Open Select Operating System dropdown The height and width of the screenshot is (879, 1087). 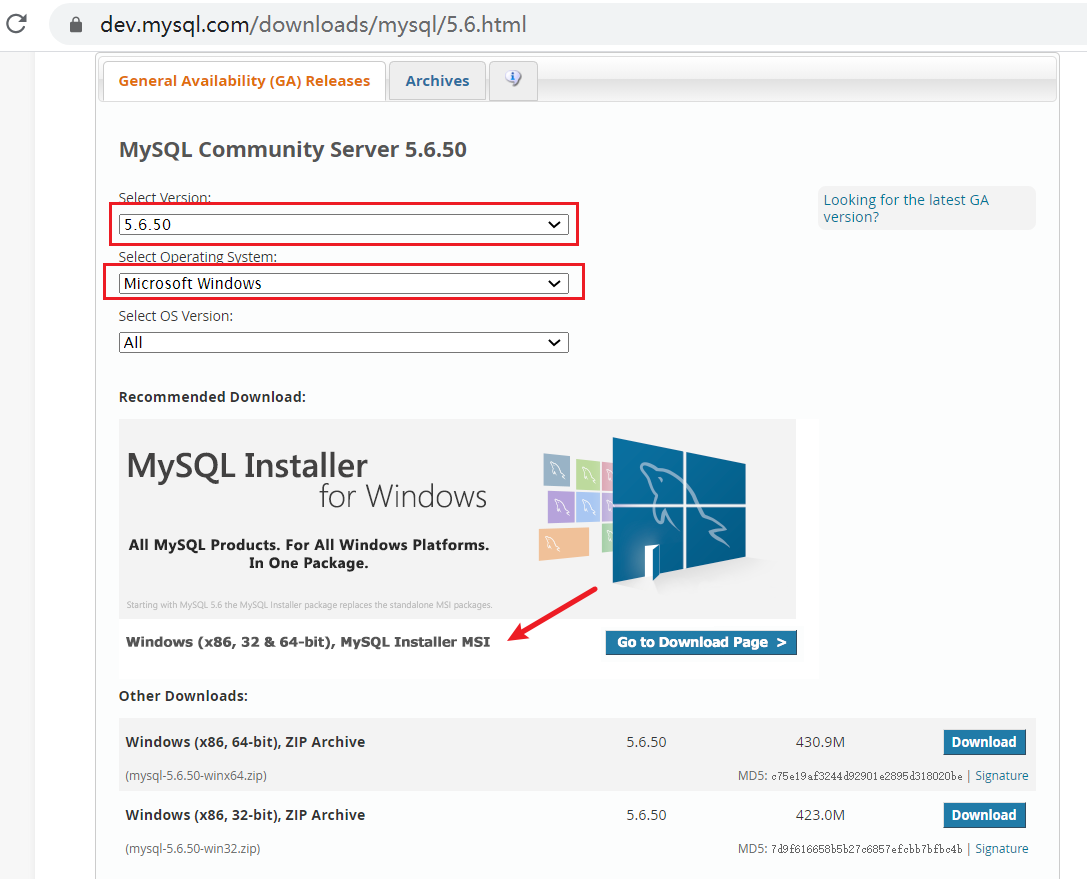[x=344, y=284]
